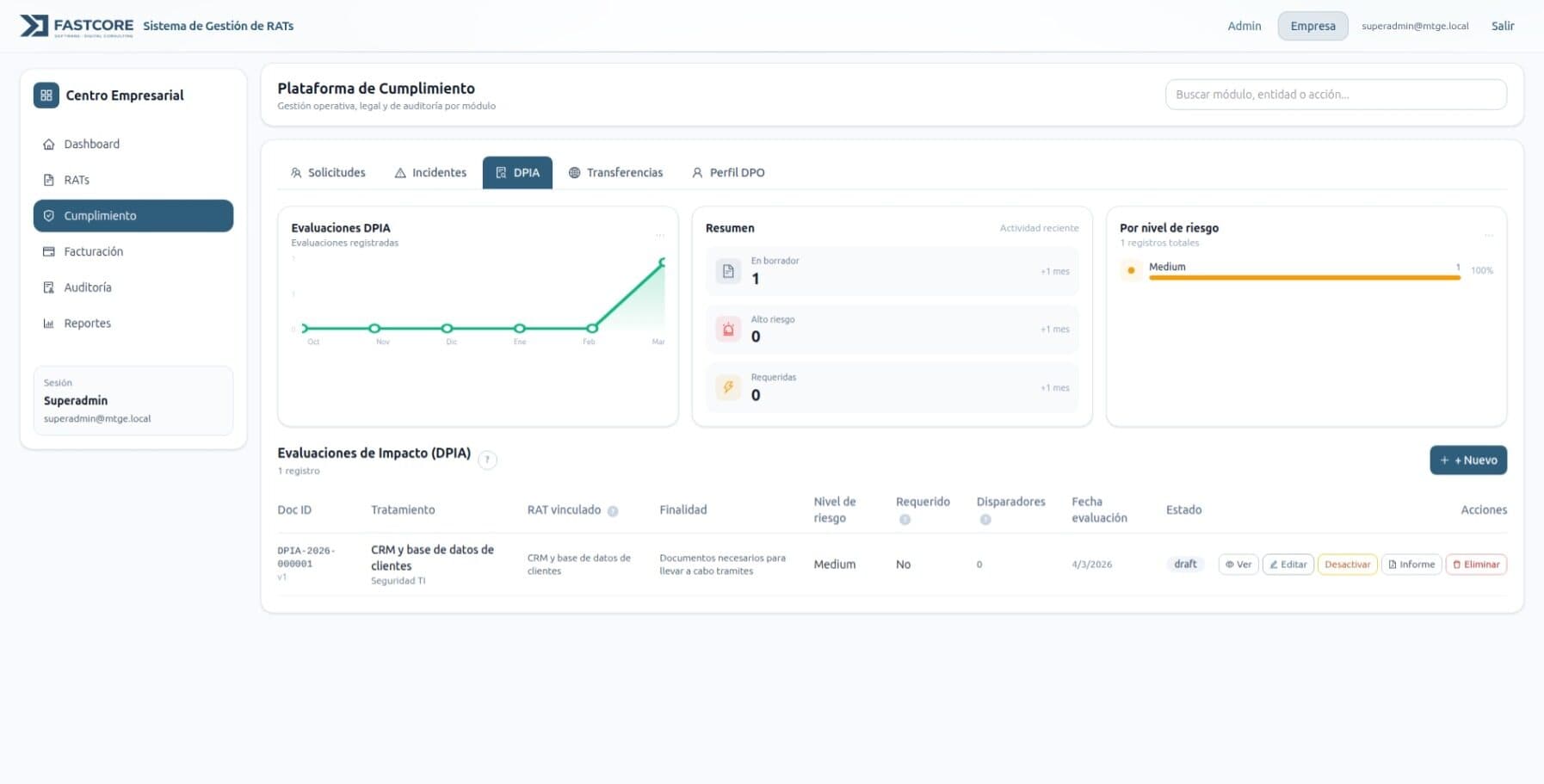Screen dimensions: 1544x784
Task: Open options menu on Evaluaciones DPIA card
Action: coord(660,235)
